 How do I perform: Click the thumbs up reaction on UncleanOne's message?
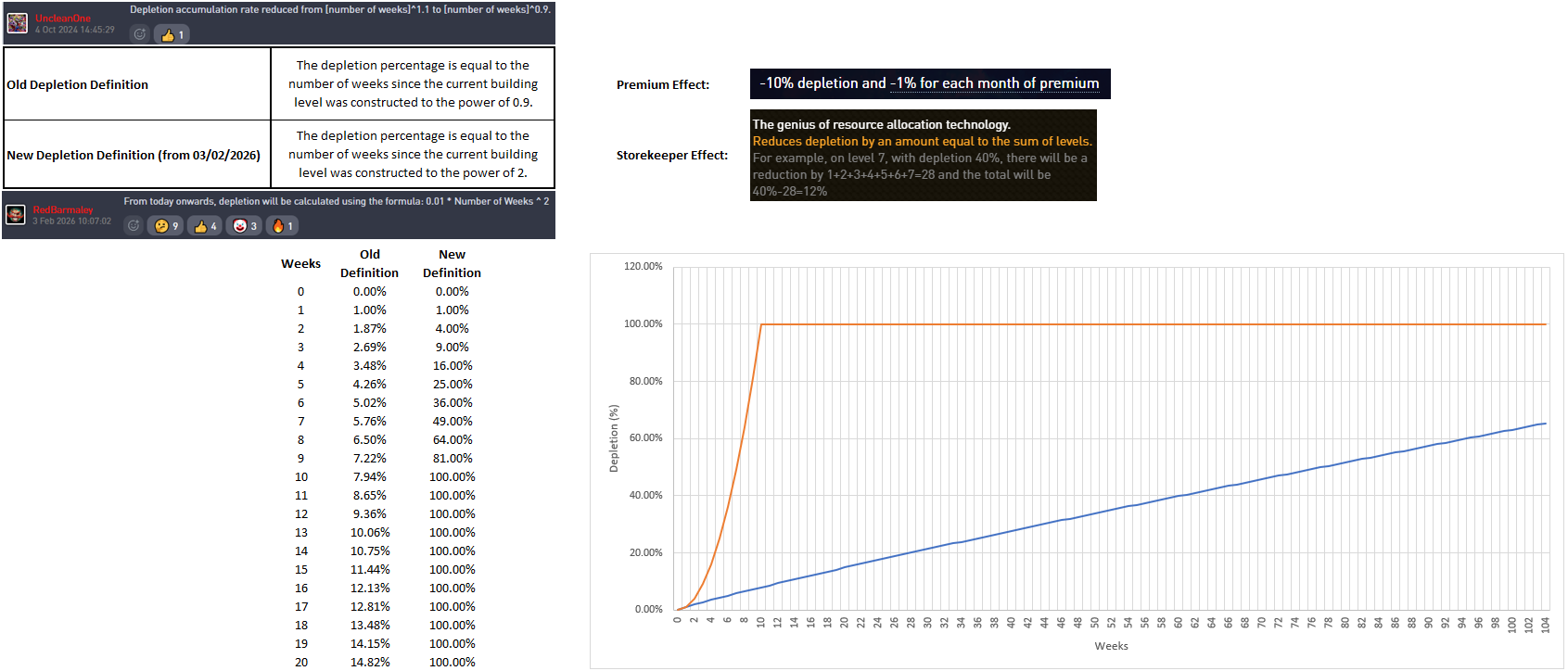(172, 34)
